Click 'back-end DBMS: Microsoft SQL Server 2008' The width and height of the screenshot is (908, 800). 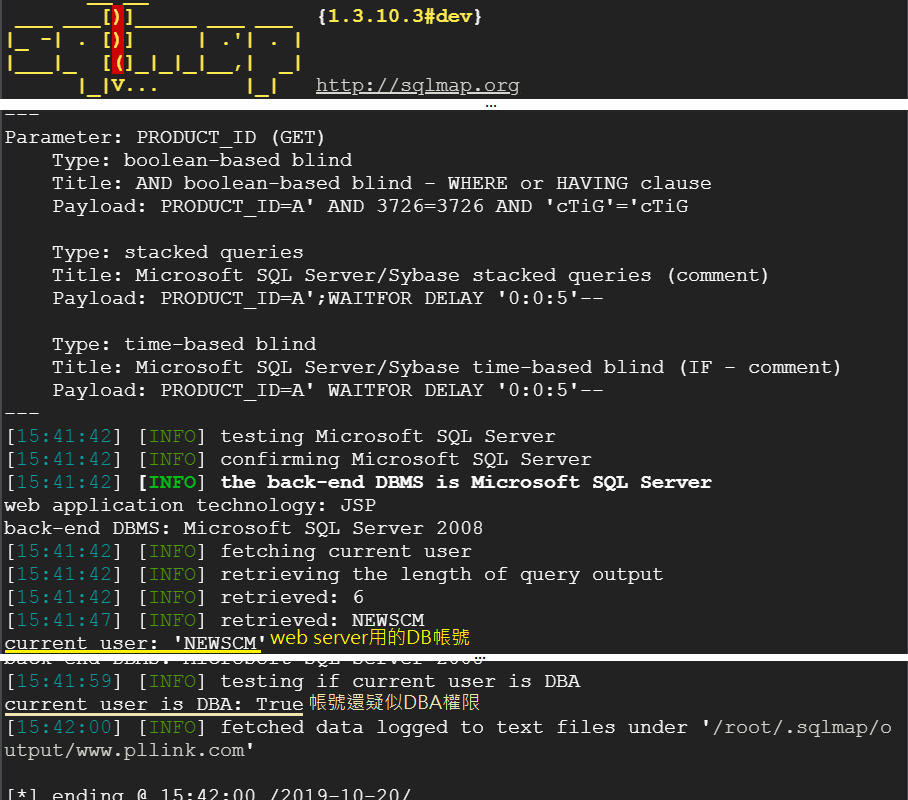243,529
